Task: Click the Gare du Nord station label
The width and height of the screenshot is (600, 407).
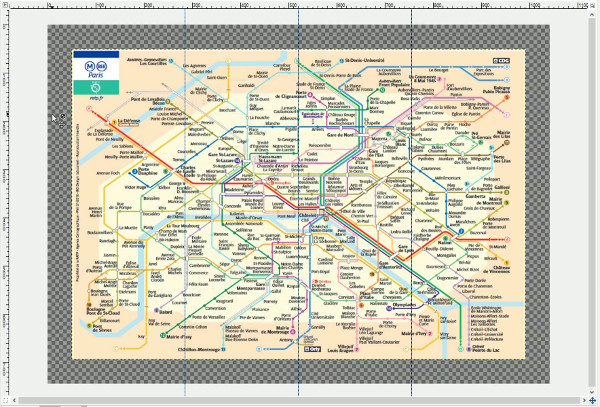Action: (x=341, y=135)
